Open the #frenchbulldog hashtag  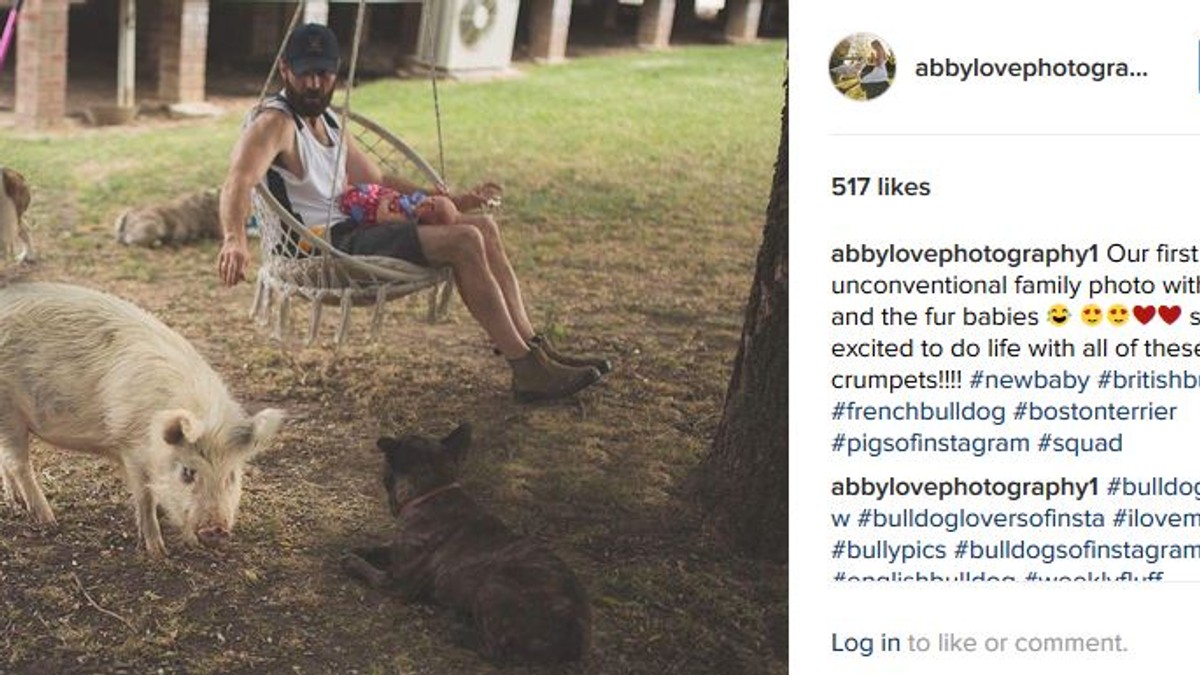[918, 411]
